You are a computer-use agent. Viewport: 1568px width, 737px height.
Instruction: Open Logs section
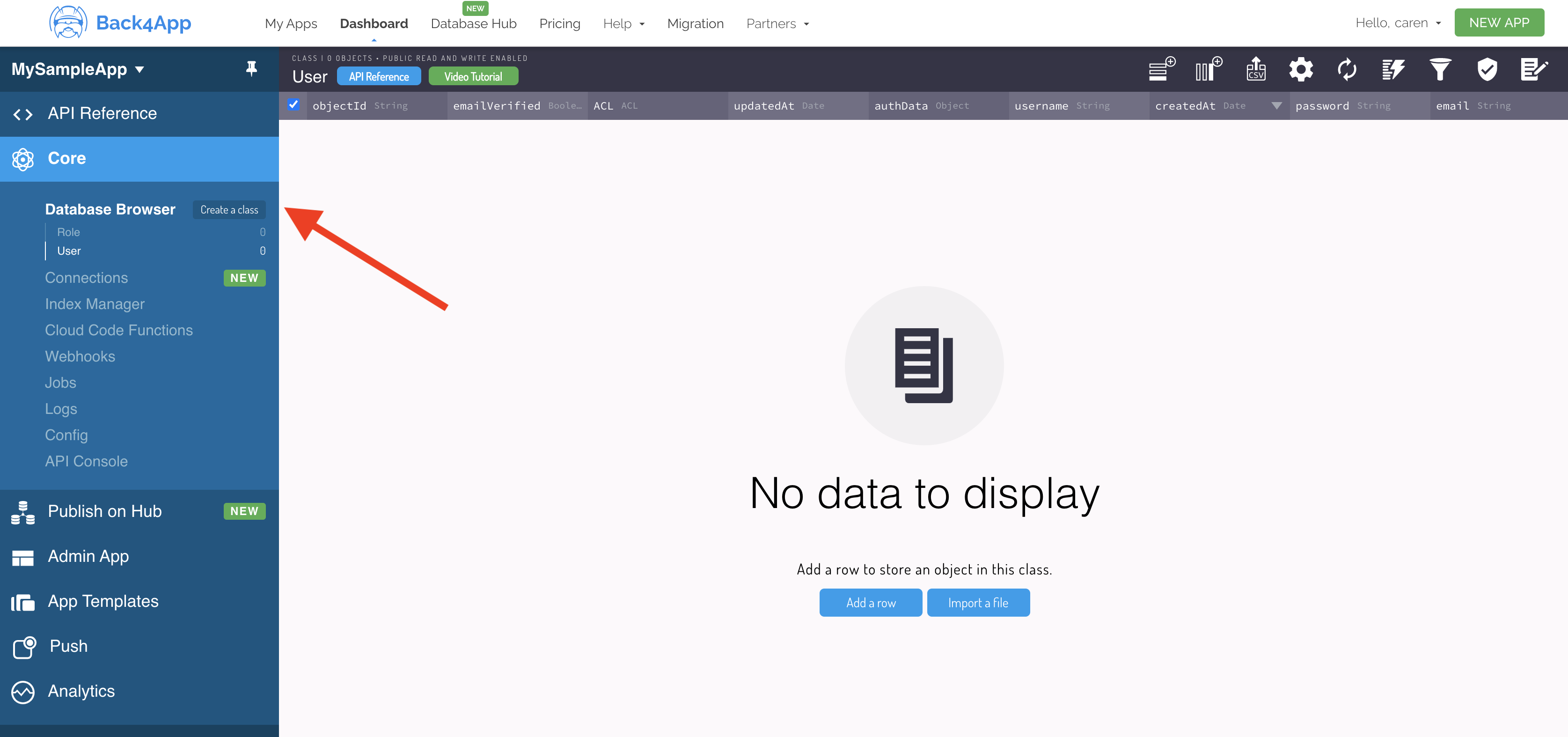(x=61, y=409)
